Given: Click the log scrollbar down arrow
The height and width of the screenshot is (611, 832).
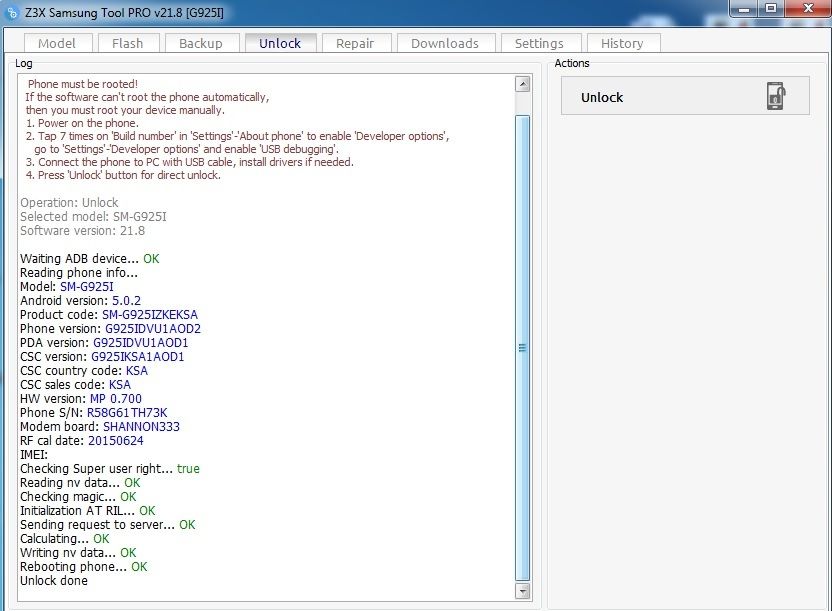Looking at the screenshot, I should pyautogui.click(x=523, y=591).
